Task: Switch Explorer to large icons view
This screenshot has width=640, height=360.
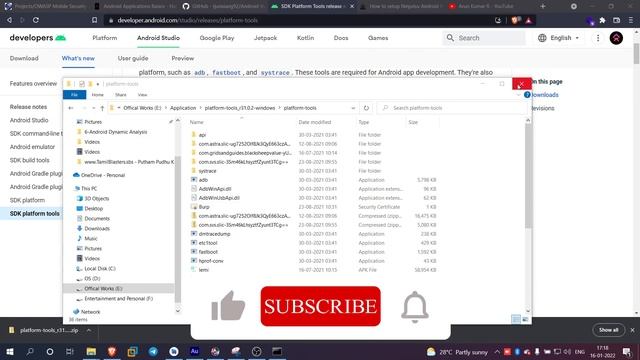Action: [525, 319]
